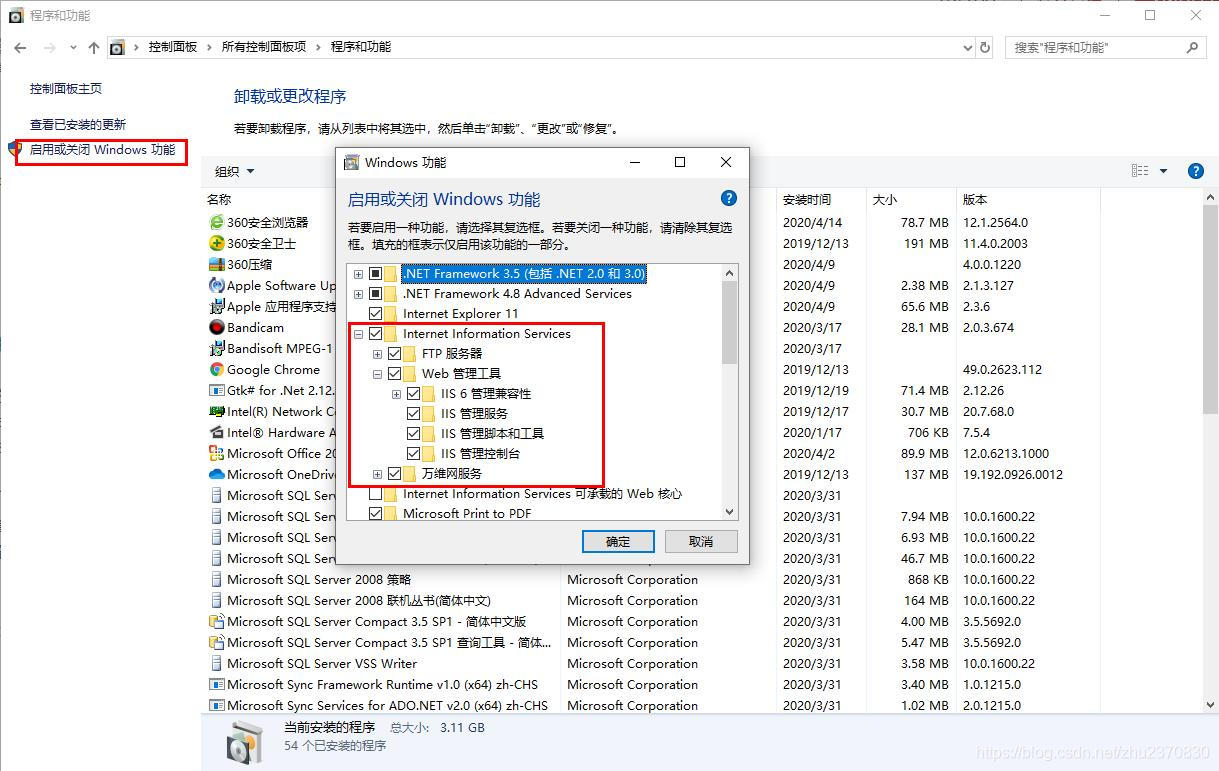Click the Apple Software Update icon
This screenshot has width=1219, height=771.
[216, 285]
